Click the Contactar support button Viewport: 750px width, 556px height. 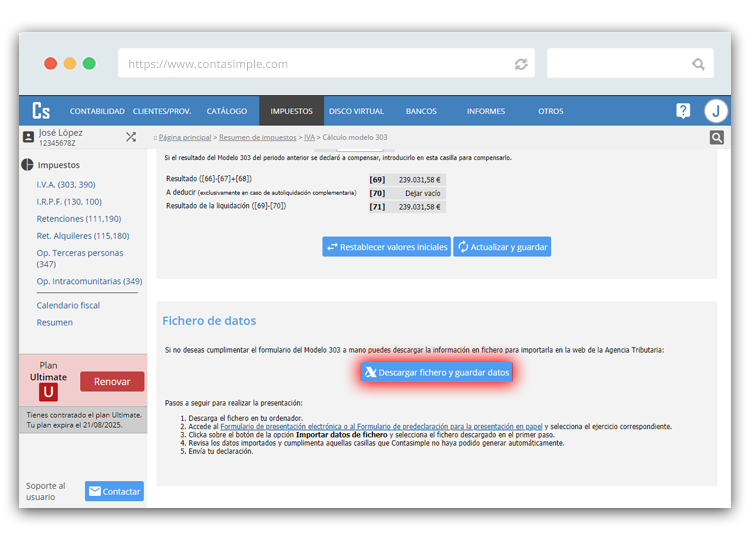pos(114,492)
